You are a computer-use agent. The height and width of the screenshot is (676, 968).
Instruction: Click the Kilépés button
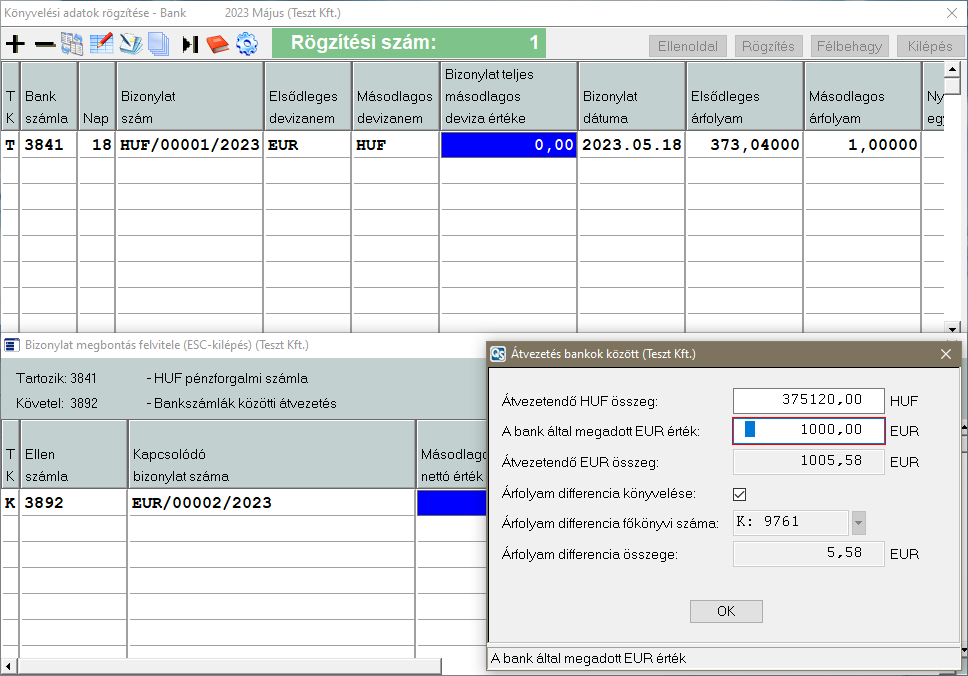[x=931, y=46]
